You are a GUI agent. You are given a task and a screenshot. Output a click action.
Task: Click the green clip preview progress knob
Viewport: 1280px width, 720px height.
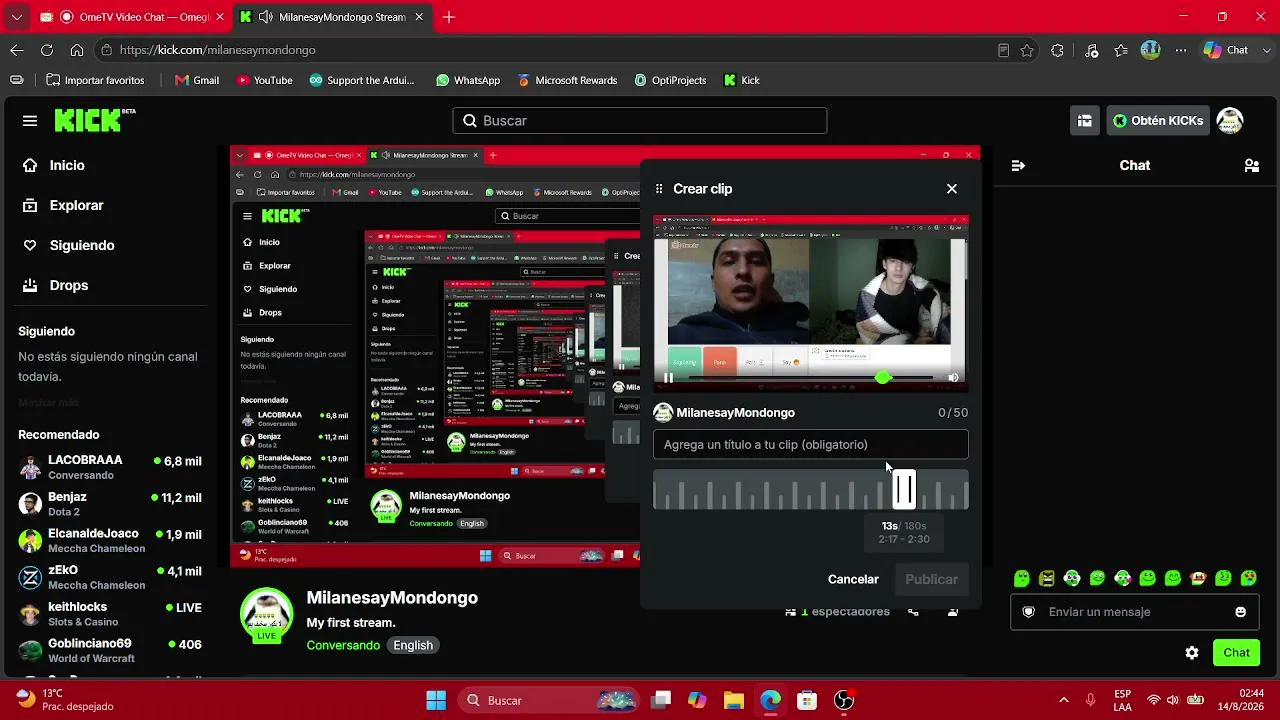[x=882, y=377]
